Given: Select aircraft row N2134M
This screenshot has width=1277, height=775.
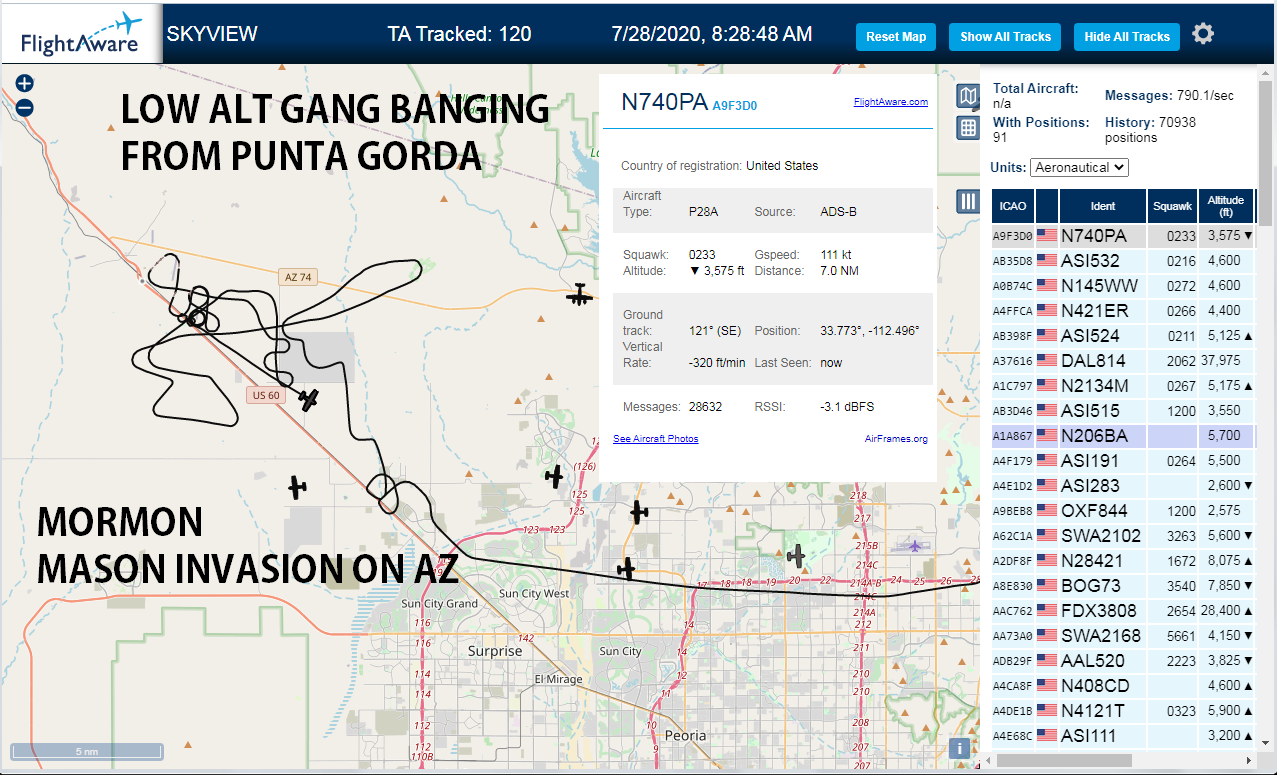Looking at the screenshot, I should click(x=1123, y=386).
